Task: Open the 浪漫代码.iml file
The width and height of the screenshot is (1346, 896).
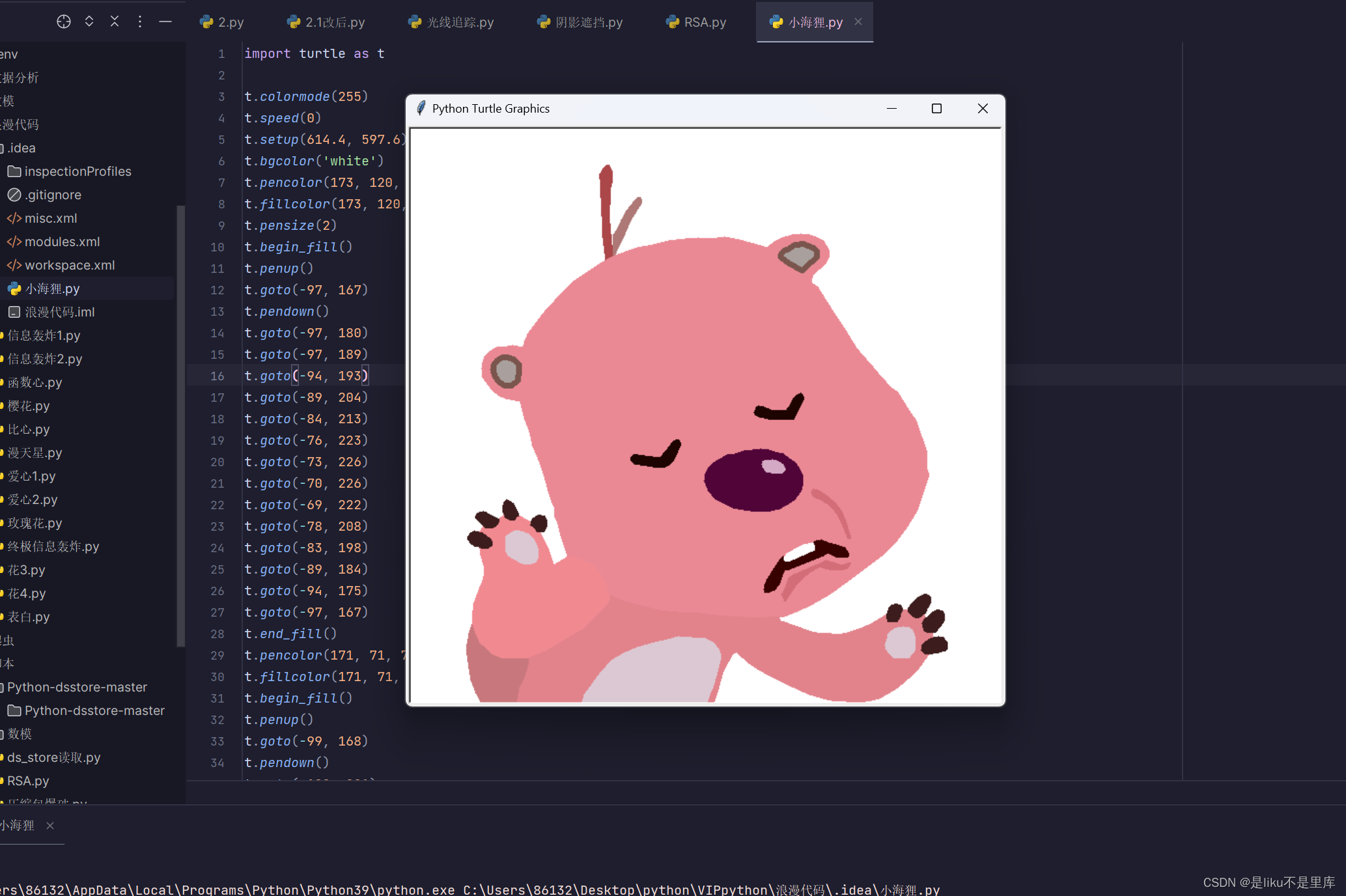Action: coord(51,312)
